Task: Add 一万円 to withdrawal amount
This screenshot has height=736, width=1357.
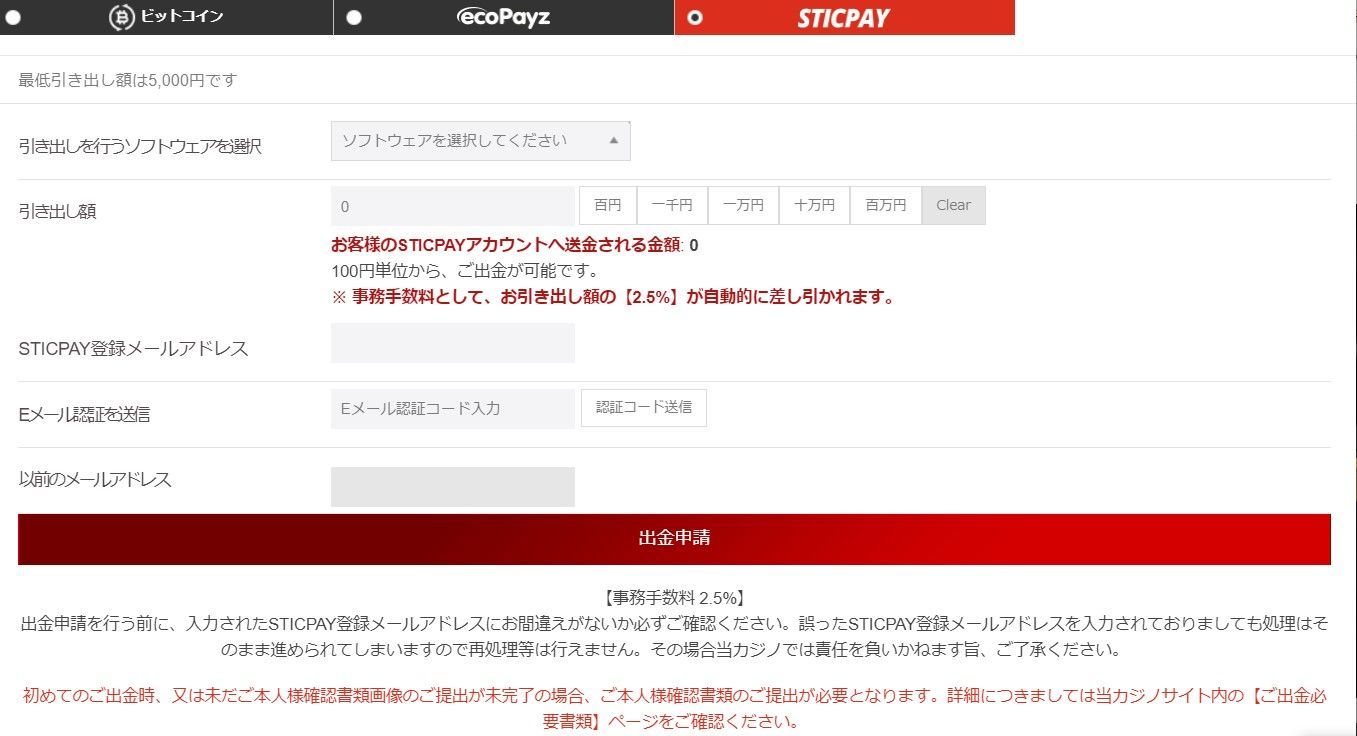Action: pos(743,205)
